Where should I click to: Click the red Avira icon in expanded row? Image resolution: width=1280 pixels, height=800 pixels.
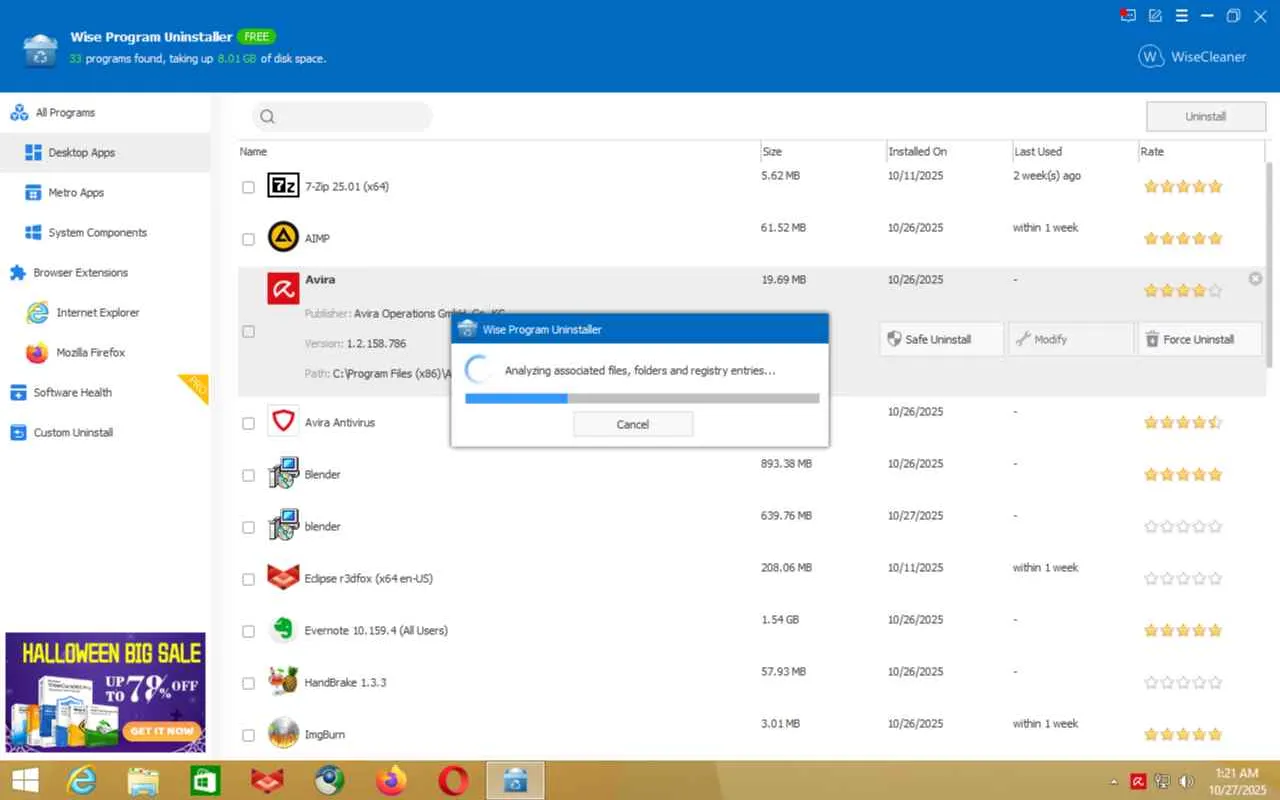[284, 289]
